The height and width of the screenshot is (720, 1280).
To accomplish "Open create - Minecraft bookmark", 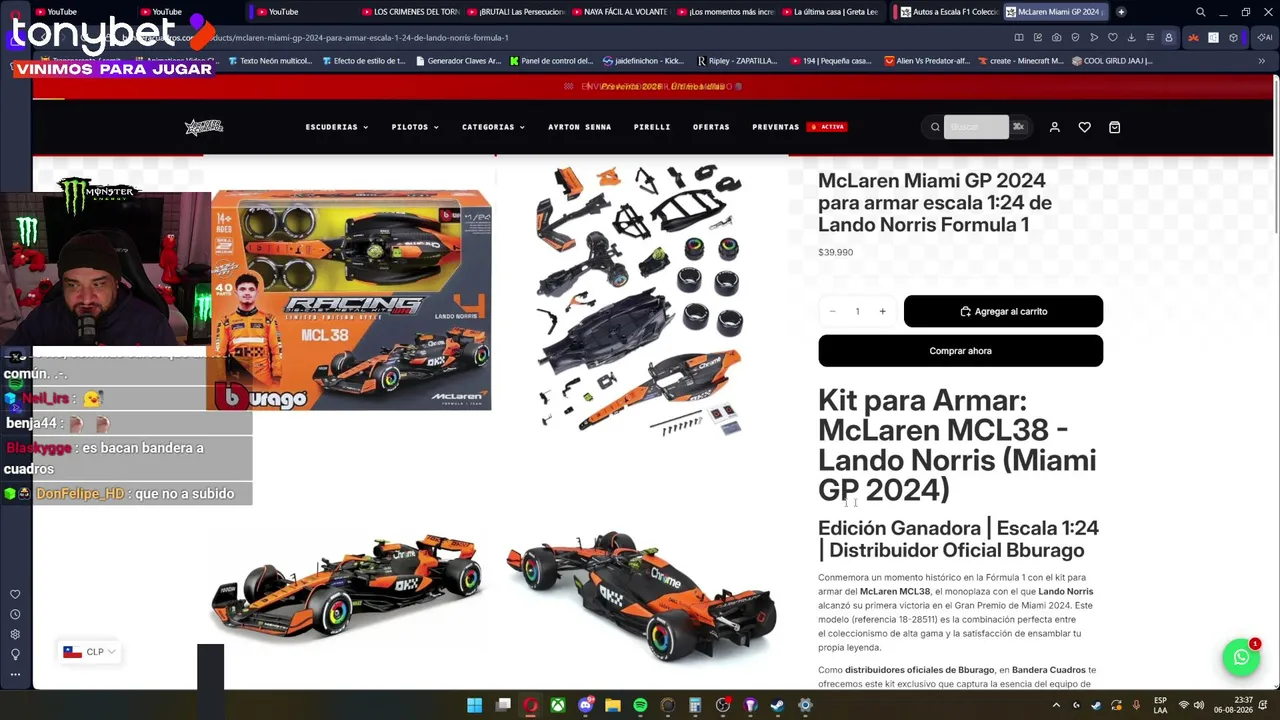I will point(1020,61).
